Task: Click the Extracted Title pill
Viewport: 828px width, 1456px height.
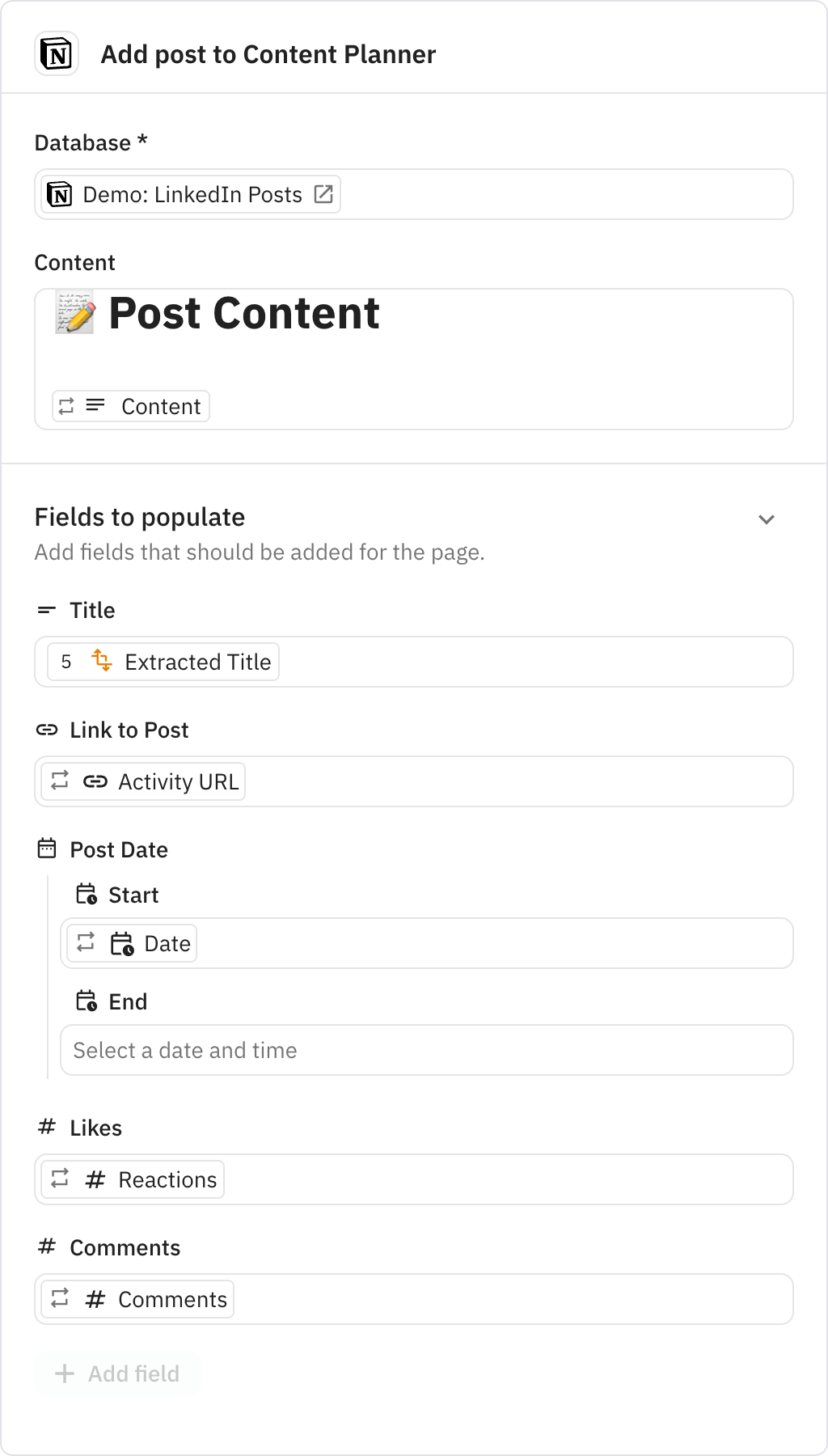Action: 197,662
